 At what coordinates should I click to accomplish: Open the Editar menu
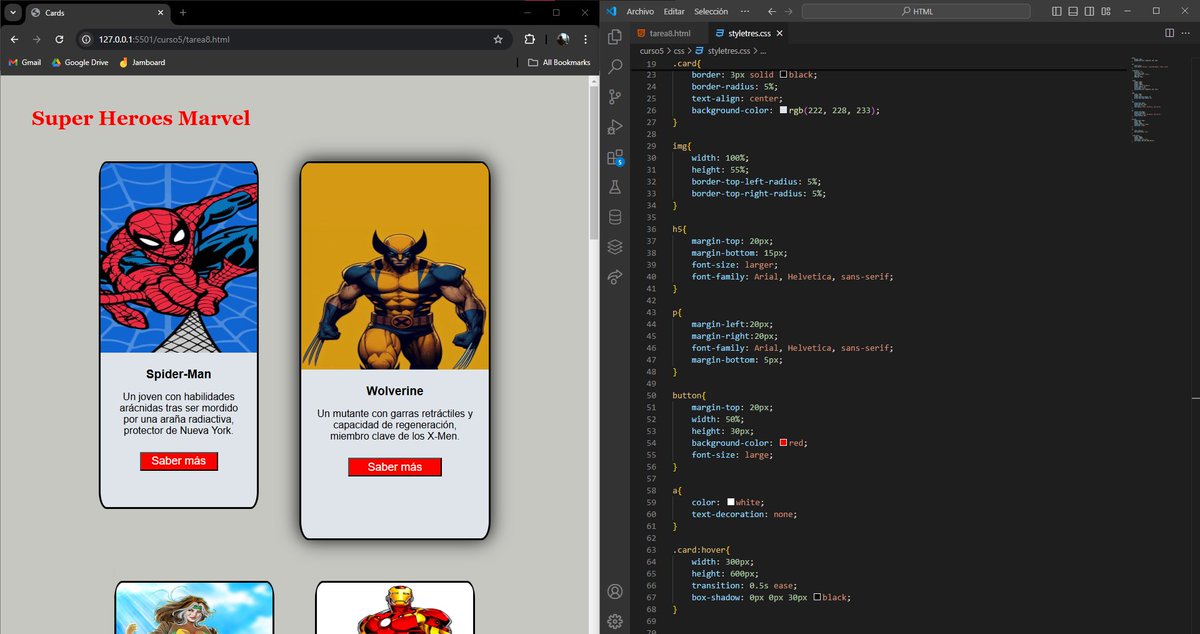coord(674,11)
